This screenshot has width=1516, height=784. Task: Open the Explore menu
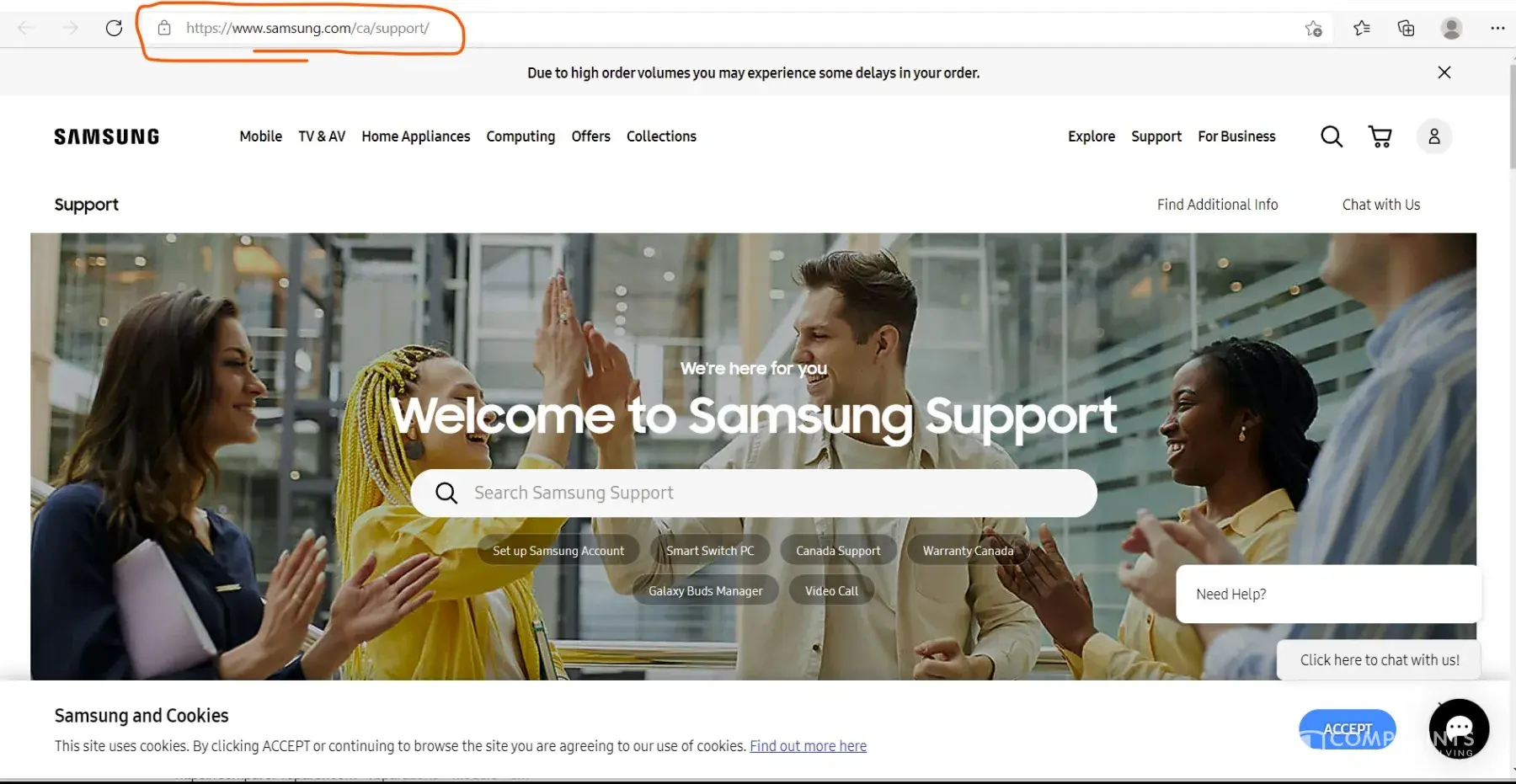[1092, 136]
